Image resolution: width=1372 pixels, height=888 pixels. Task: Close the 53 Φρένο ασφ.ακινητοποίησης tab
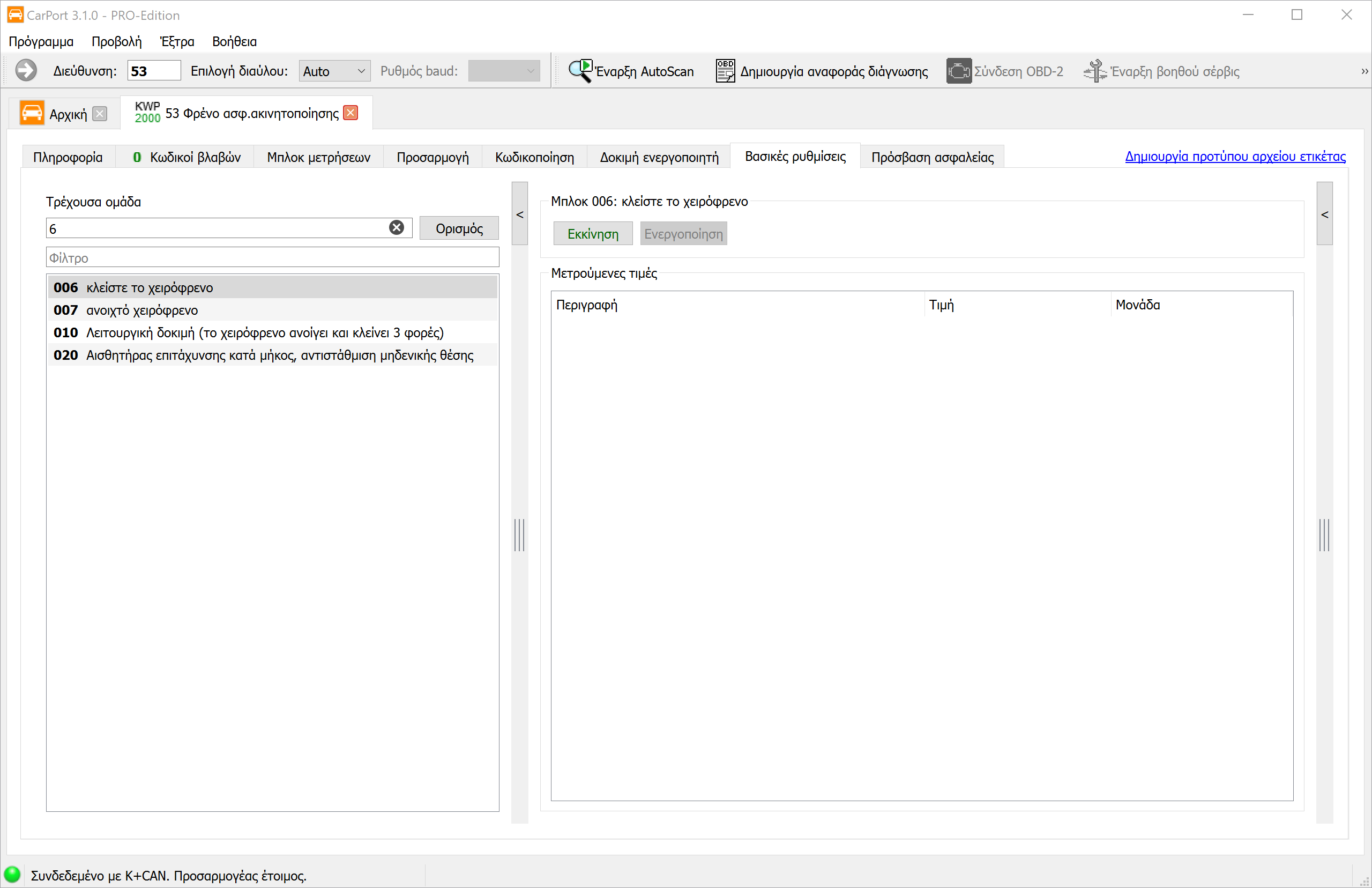coord(351,113)
